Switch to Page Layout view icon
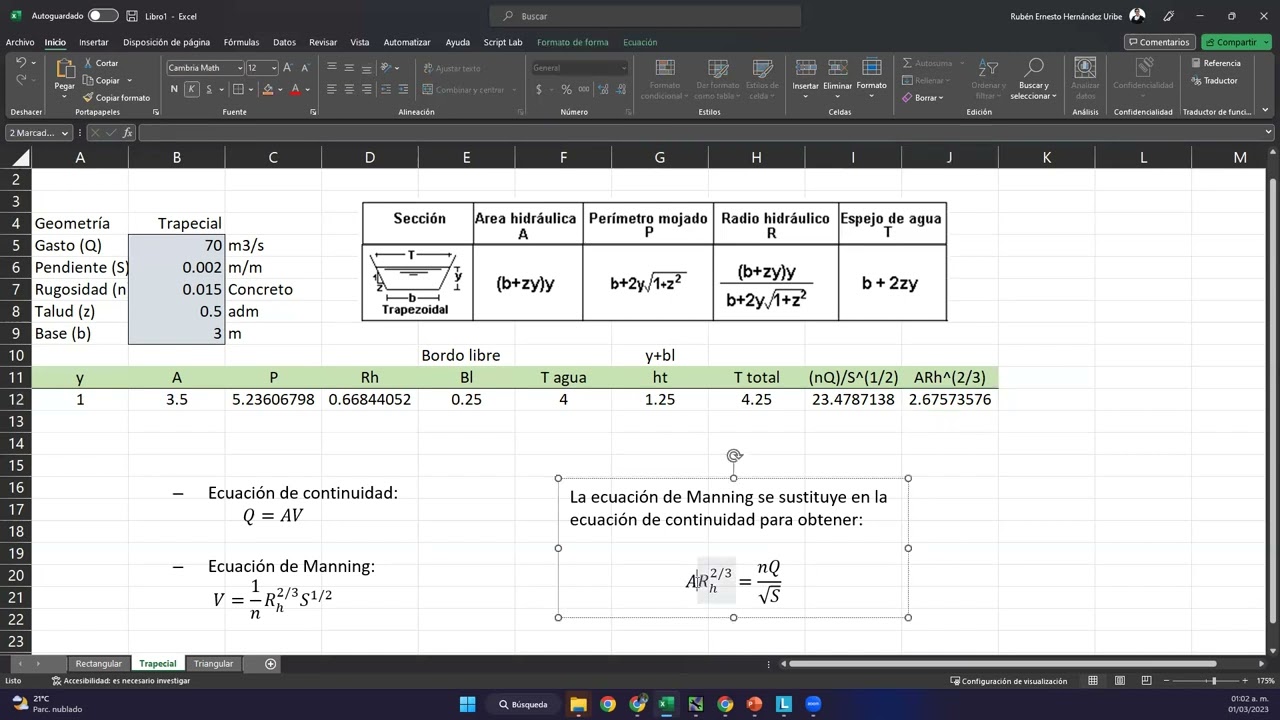 (x=1118, y=681)
